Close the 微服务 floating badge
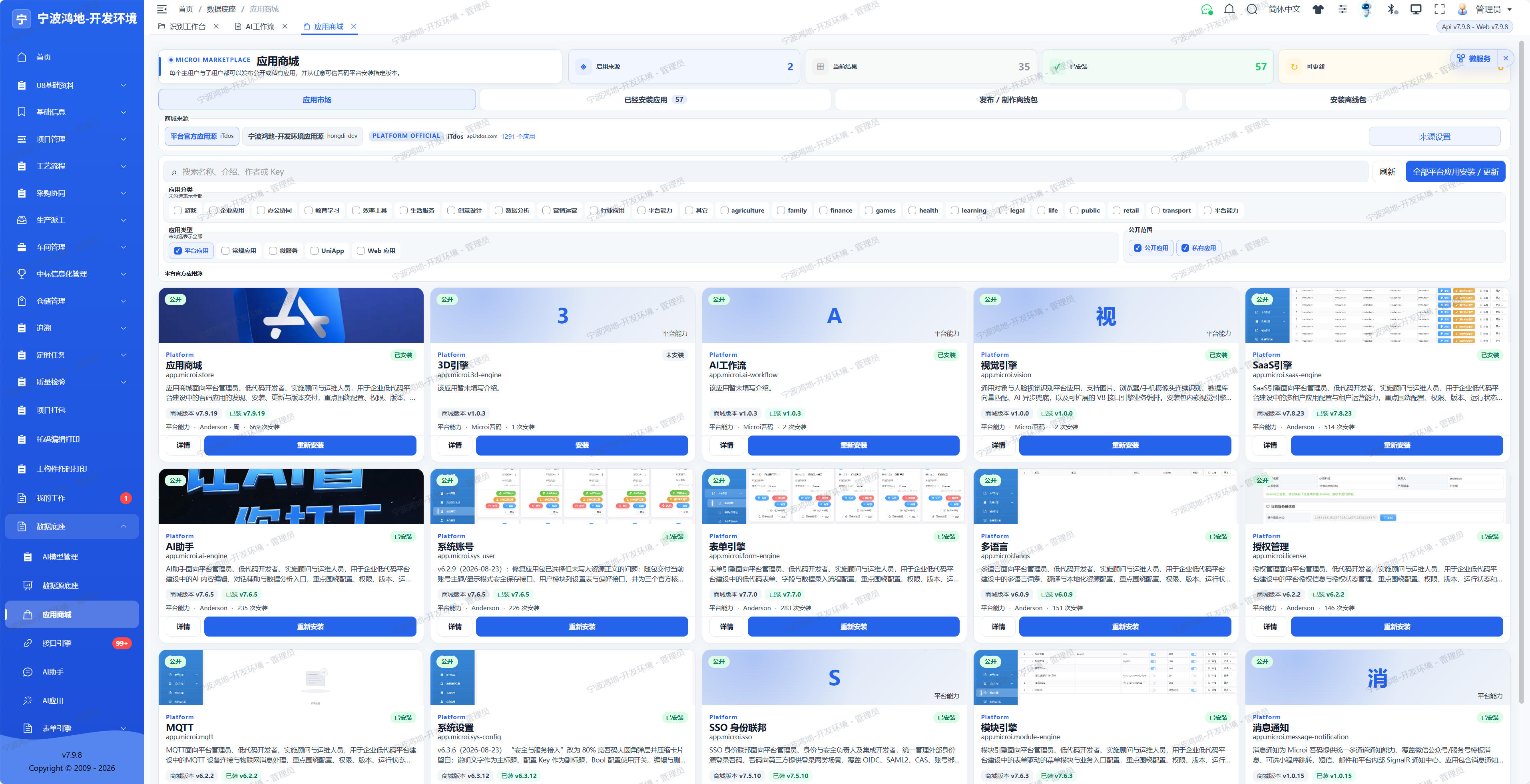Image resolution: width=1530 pixels, height=784 pixels. pyautogui.click(x=1506, y=58)
